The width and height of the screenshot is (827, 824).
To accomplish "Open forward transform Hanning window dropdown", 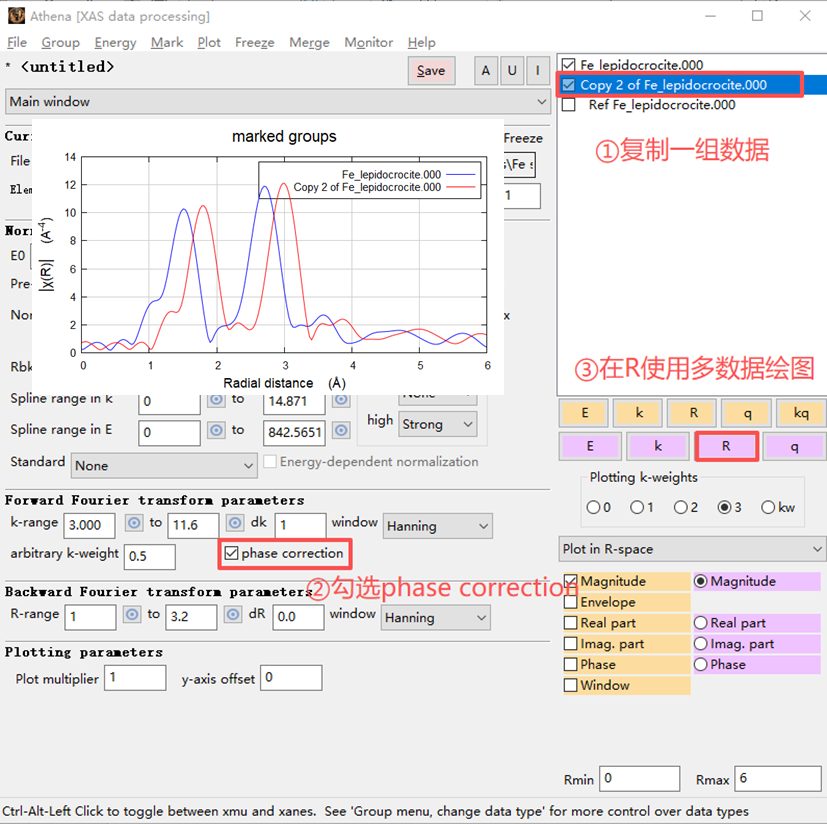I will [x=438, y=526].
